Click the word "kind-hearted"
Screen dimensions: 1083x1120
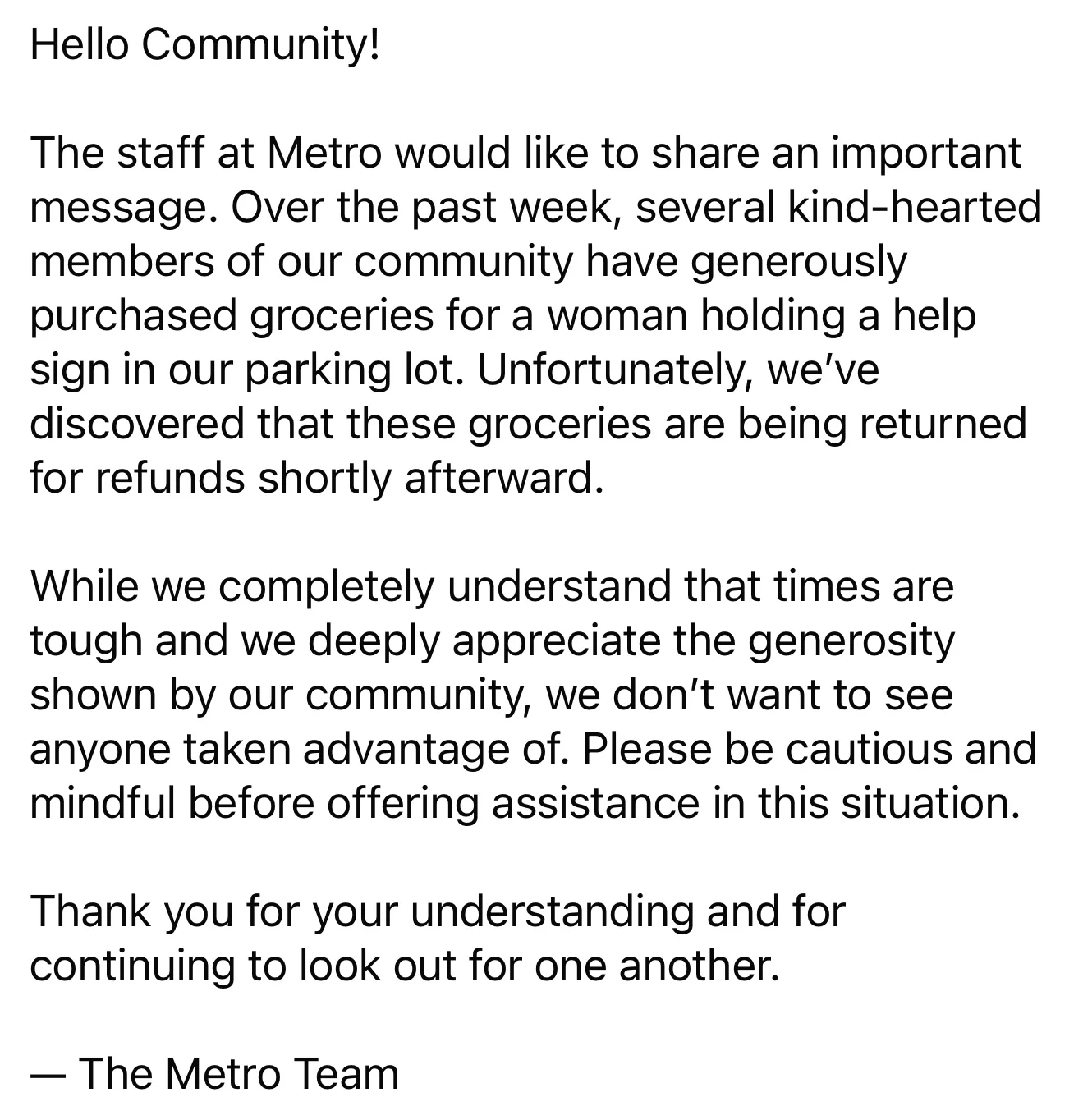[x=914, y=207]
